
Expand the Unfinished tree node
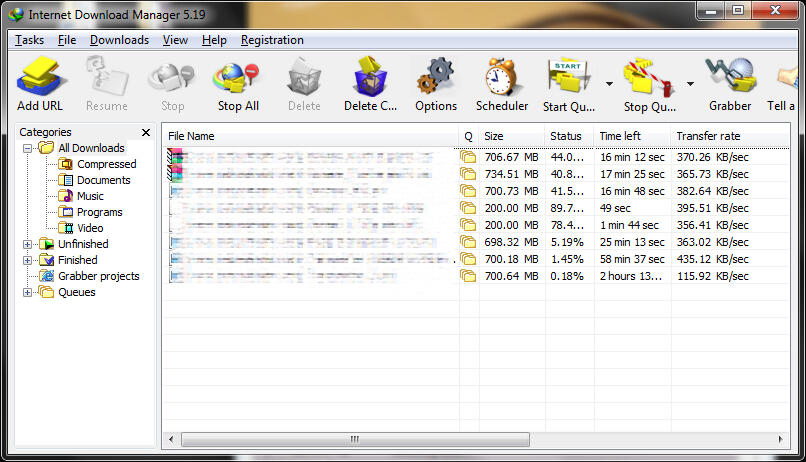(x=28, y=245)
